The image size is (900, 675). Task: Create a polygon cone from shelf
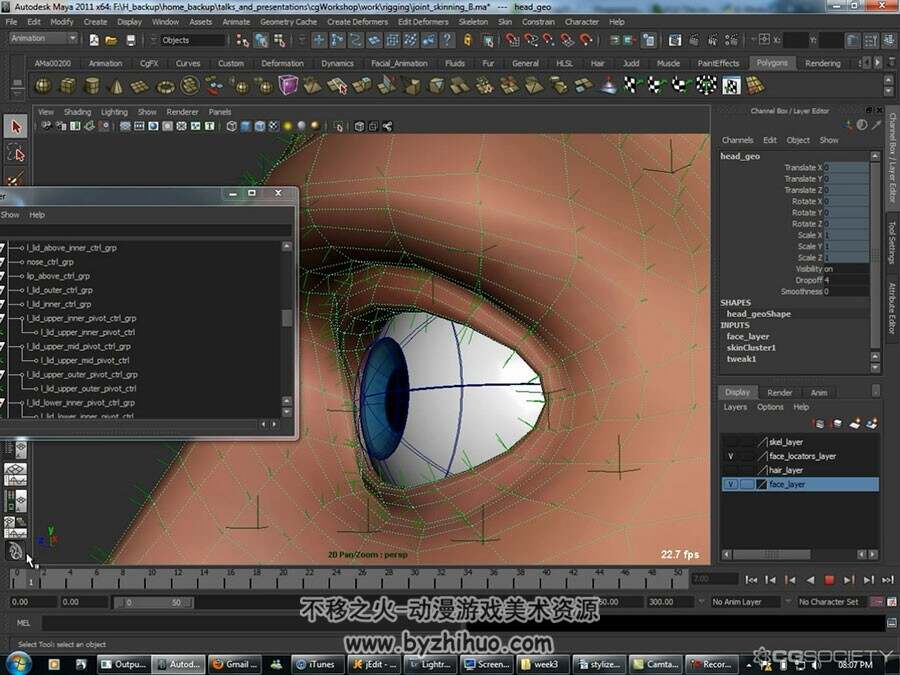[116, 86]
